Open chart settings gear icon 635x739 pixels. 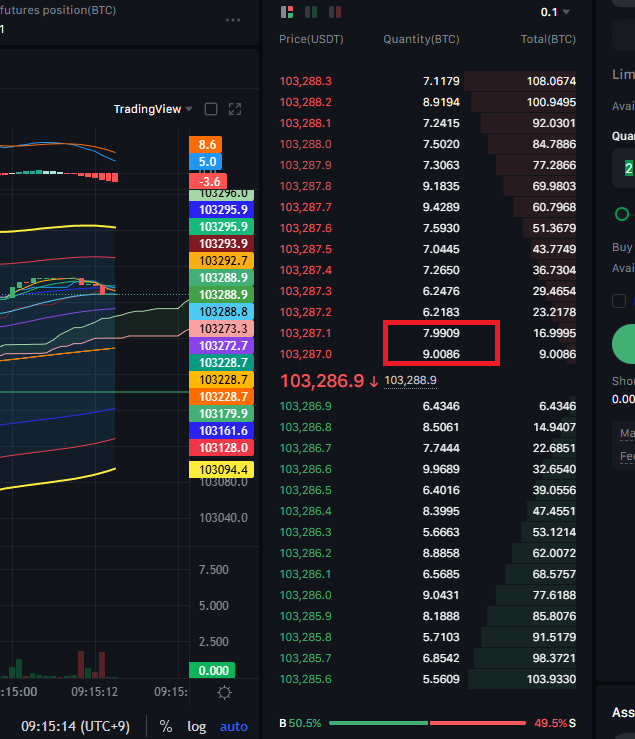224,692
